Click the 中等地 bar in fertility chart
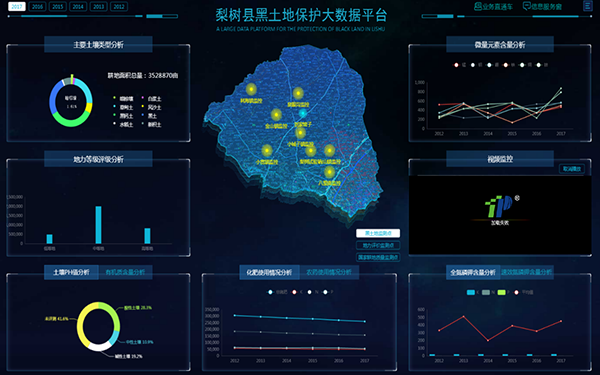Image resolution: width=600 pixels, height=375 pixels. (x=98, y=225)
